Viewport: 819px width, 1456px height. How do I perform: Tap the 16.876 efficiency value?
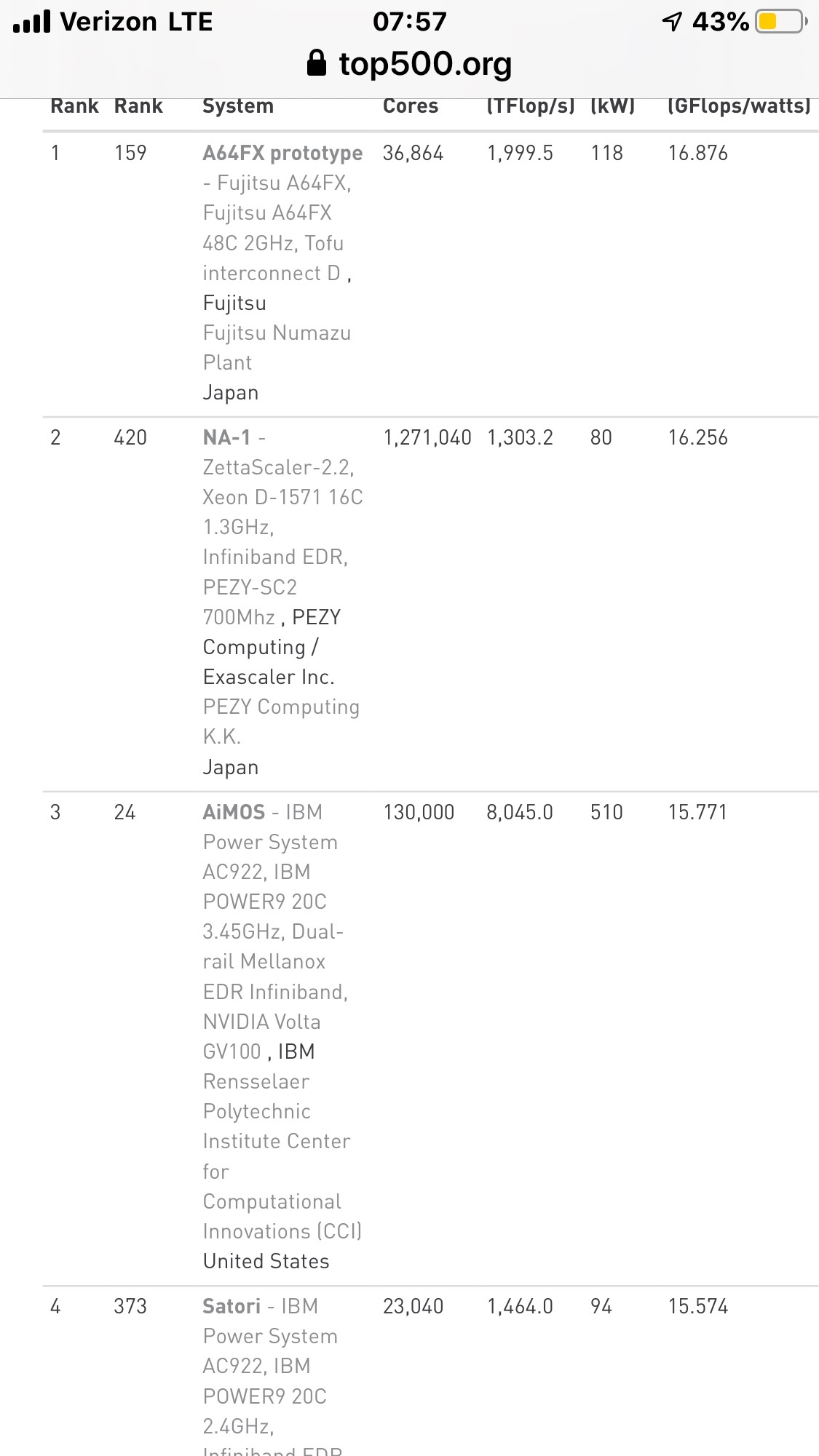pos(698,153)
